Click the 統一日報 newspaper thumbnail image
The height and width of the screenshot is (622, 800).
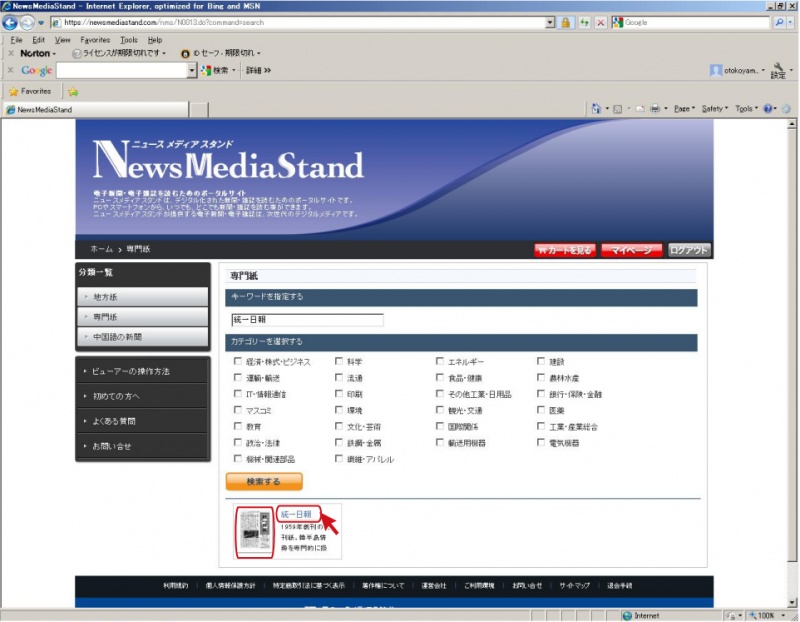click(255, 532)
